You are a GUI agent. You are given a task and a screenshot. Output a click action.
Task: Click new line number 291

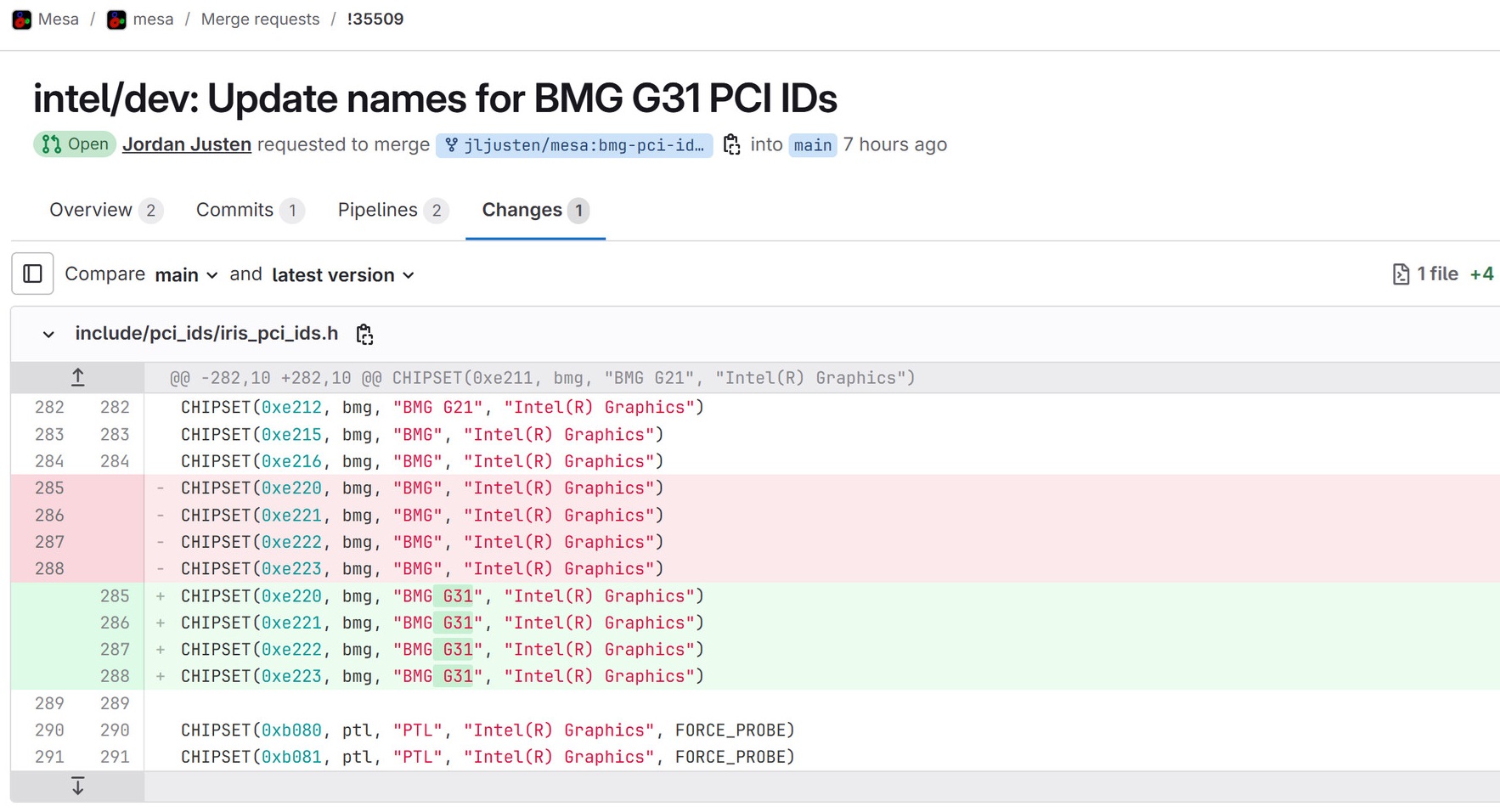click(115, 757)
